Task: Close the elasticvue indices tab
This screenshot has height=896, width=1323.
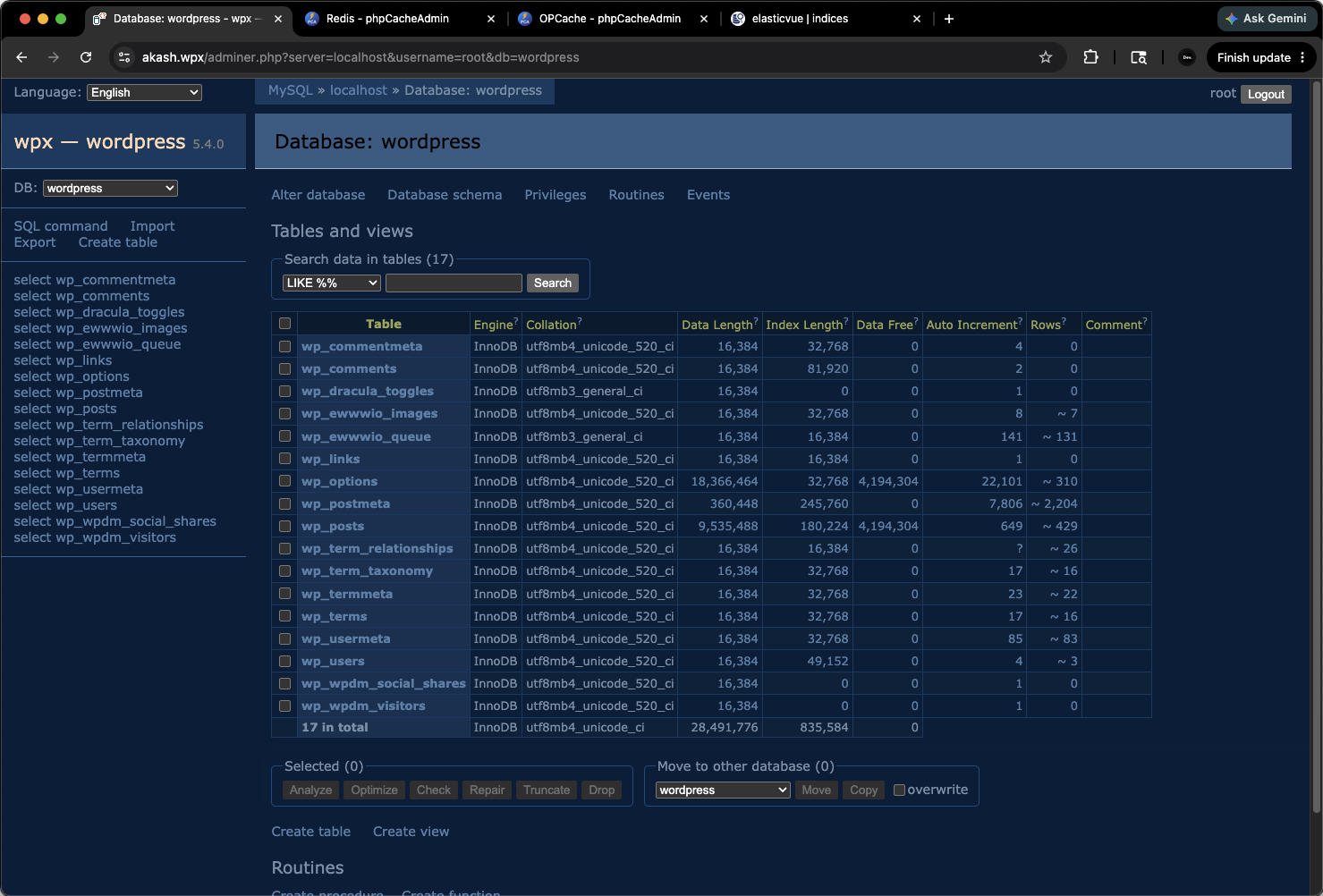Action: [917, 19]
